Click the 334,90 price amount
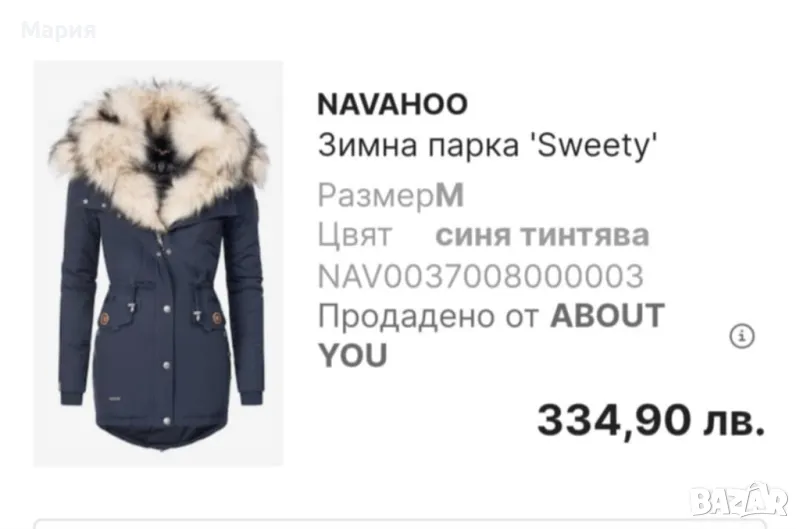The height and width of the screenshot is (529, 800). 614,421
